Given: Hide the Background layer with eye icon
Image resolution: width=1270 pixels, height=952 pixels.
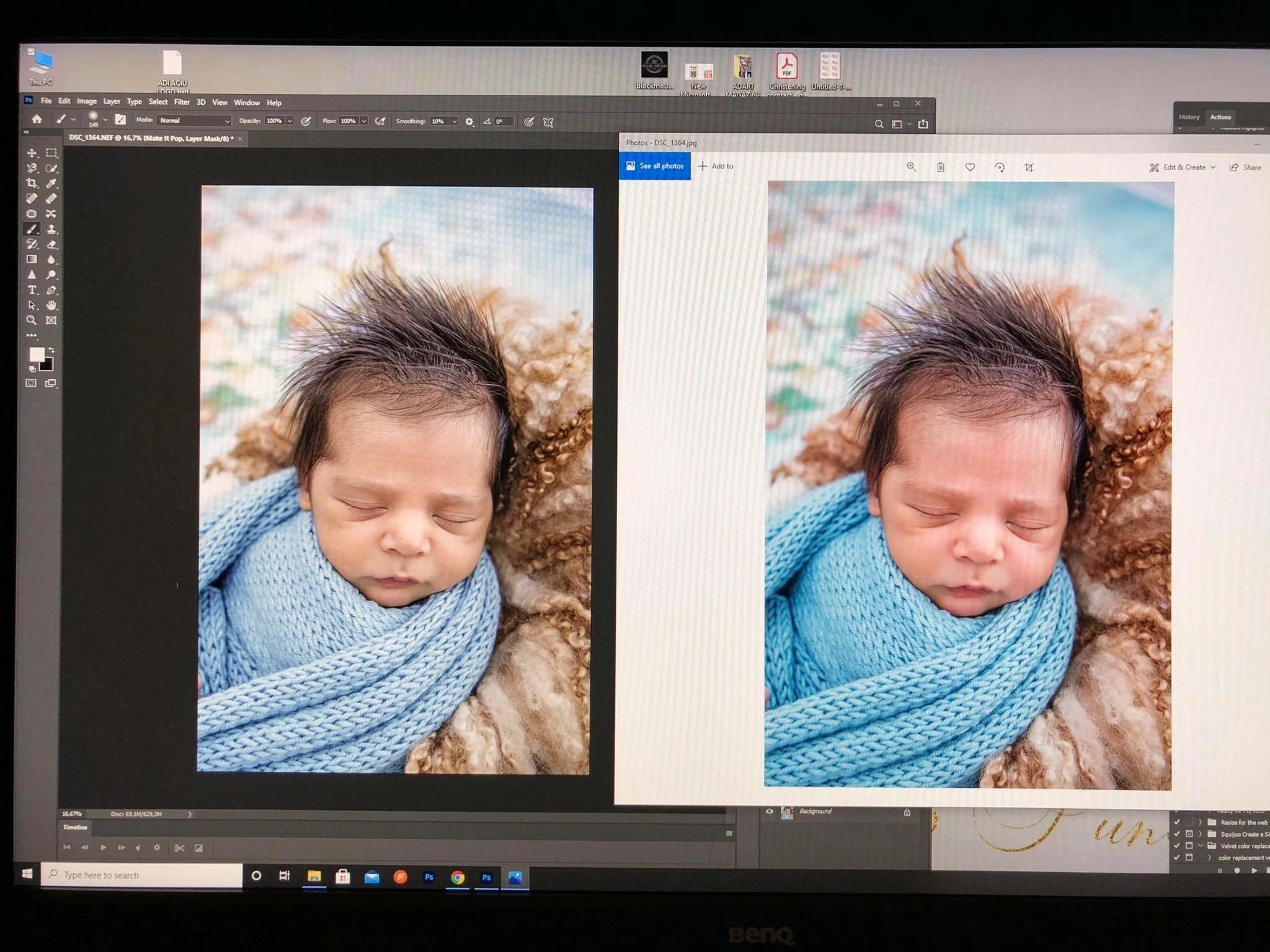Looking at the screenshot, I should point(770,811).
